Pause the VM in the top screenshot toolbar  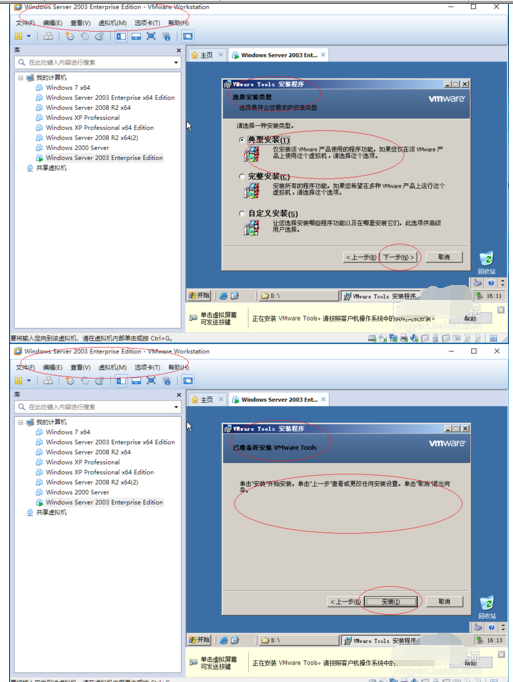point(19,37)
